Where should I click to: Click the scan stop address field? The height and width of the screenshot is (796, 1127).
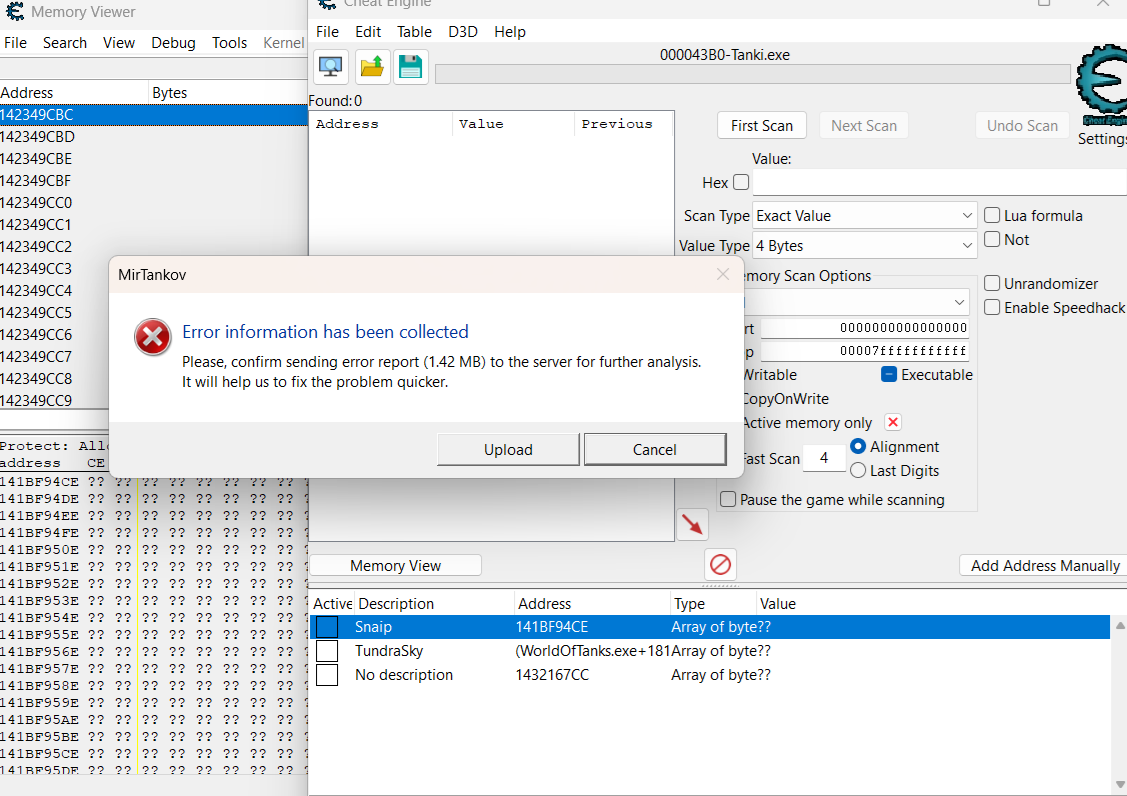pos(865,351)
